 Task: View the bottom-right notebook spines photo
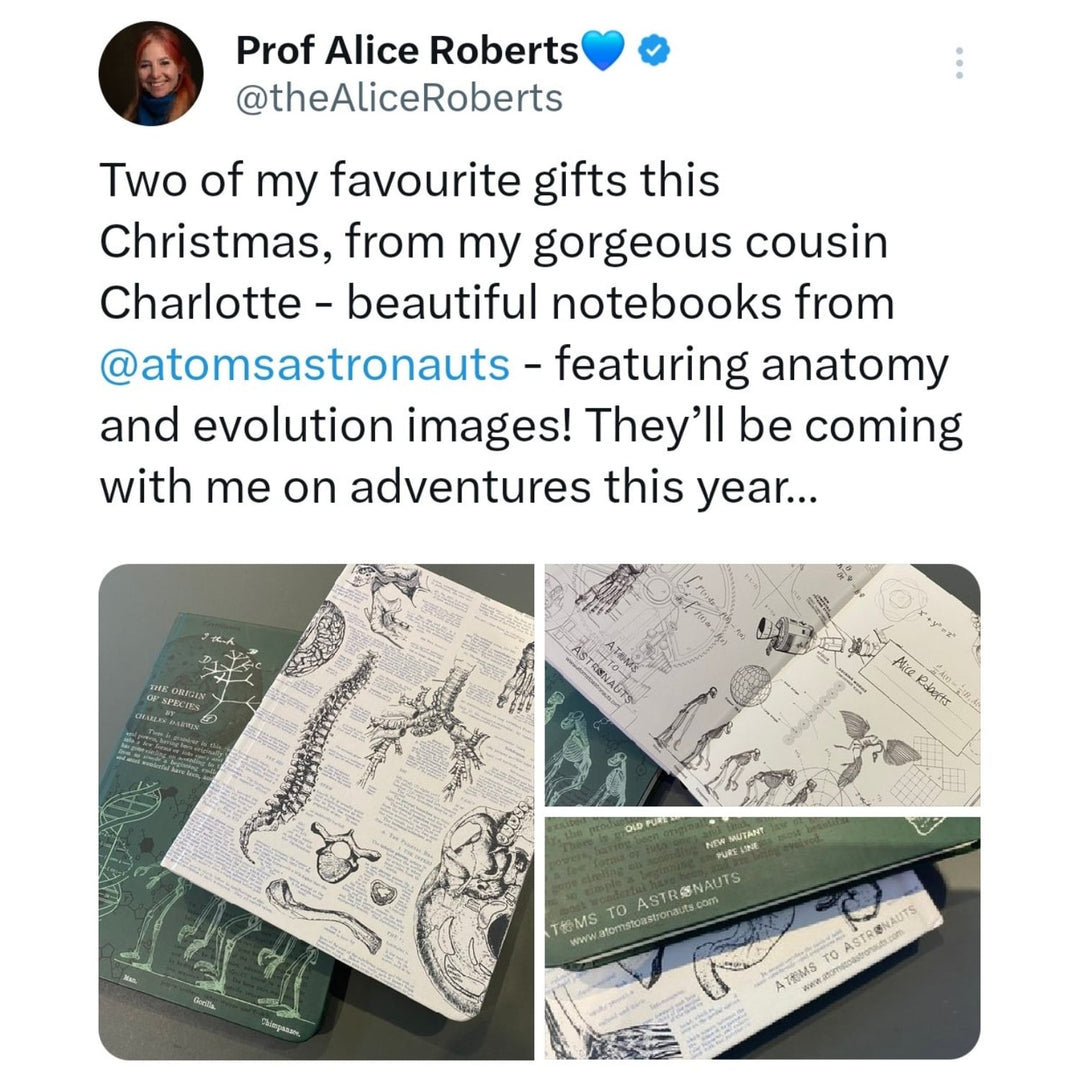[x=762, y=938]
